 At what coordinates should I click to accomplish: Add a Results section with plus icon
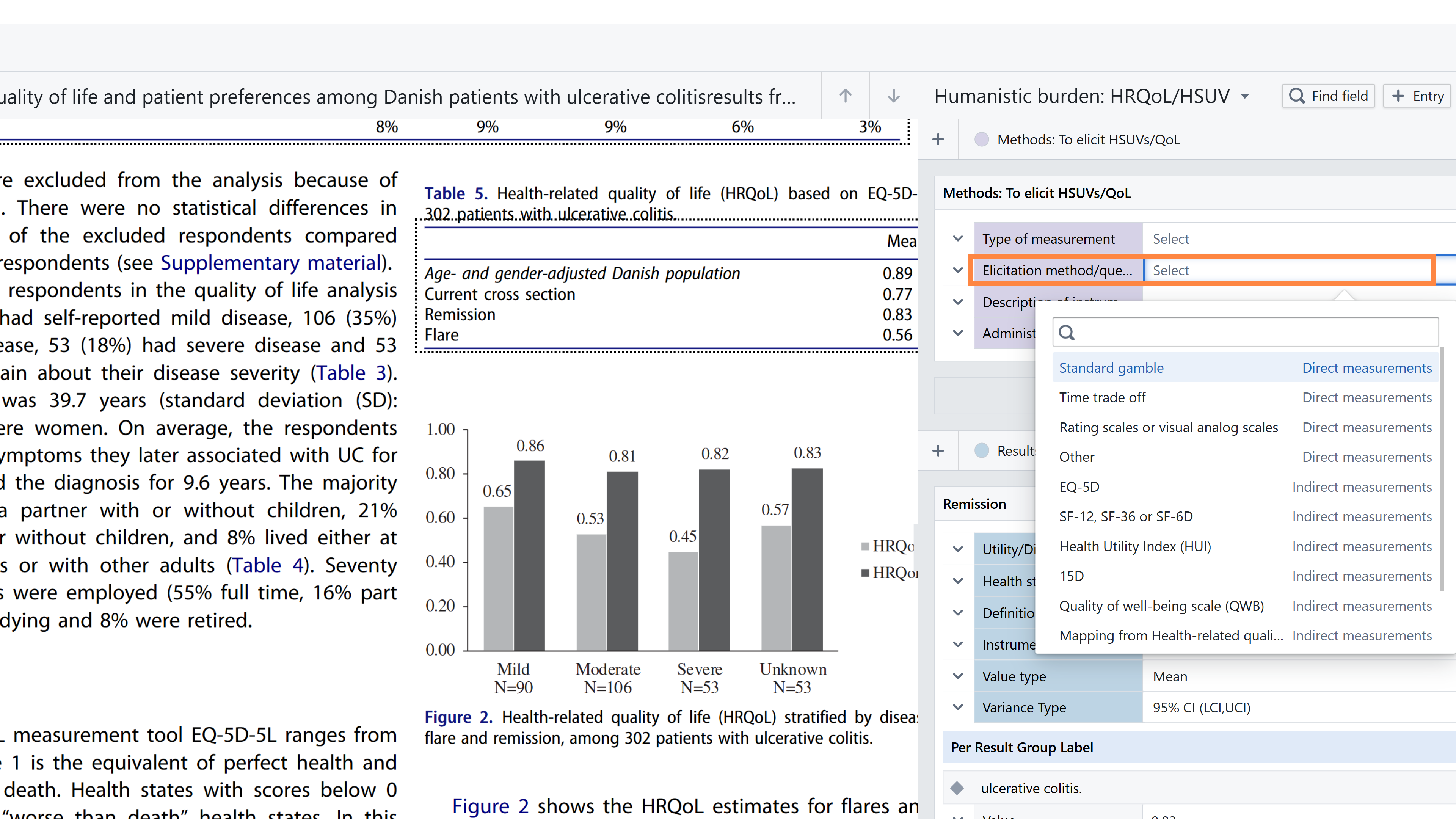click(938, 450)
